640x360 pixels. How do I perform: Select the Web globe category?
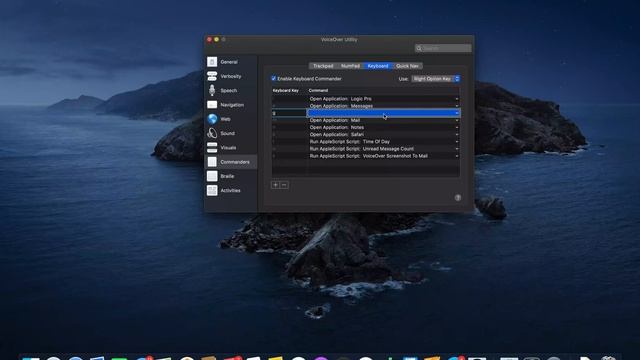(x=212, y=119)
